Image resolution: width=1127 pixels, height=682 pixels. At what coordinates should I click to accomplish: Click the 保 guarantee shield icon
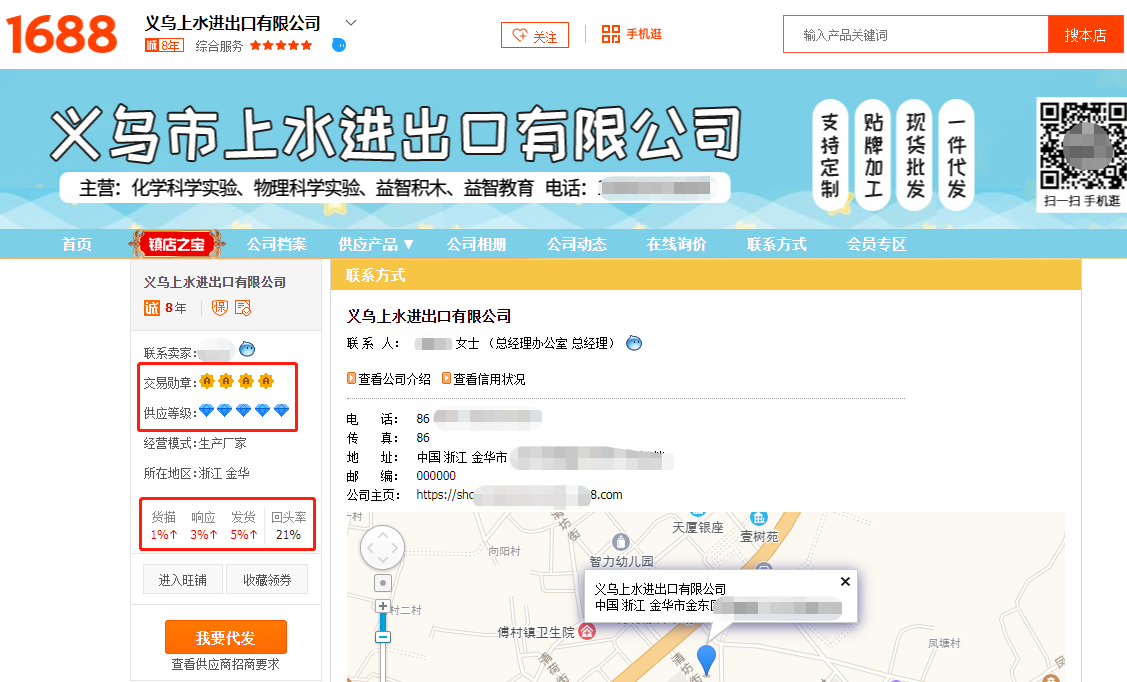pyautogui.click(x=220, y=308)
